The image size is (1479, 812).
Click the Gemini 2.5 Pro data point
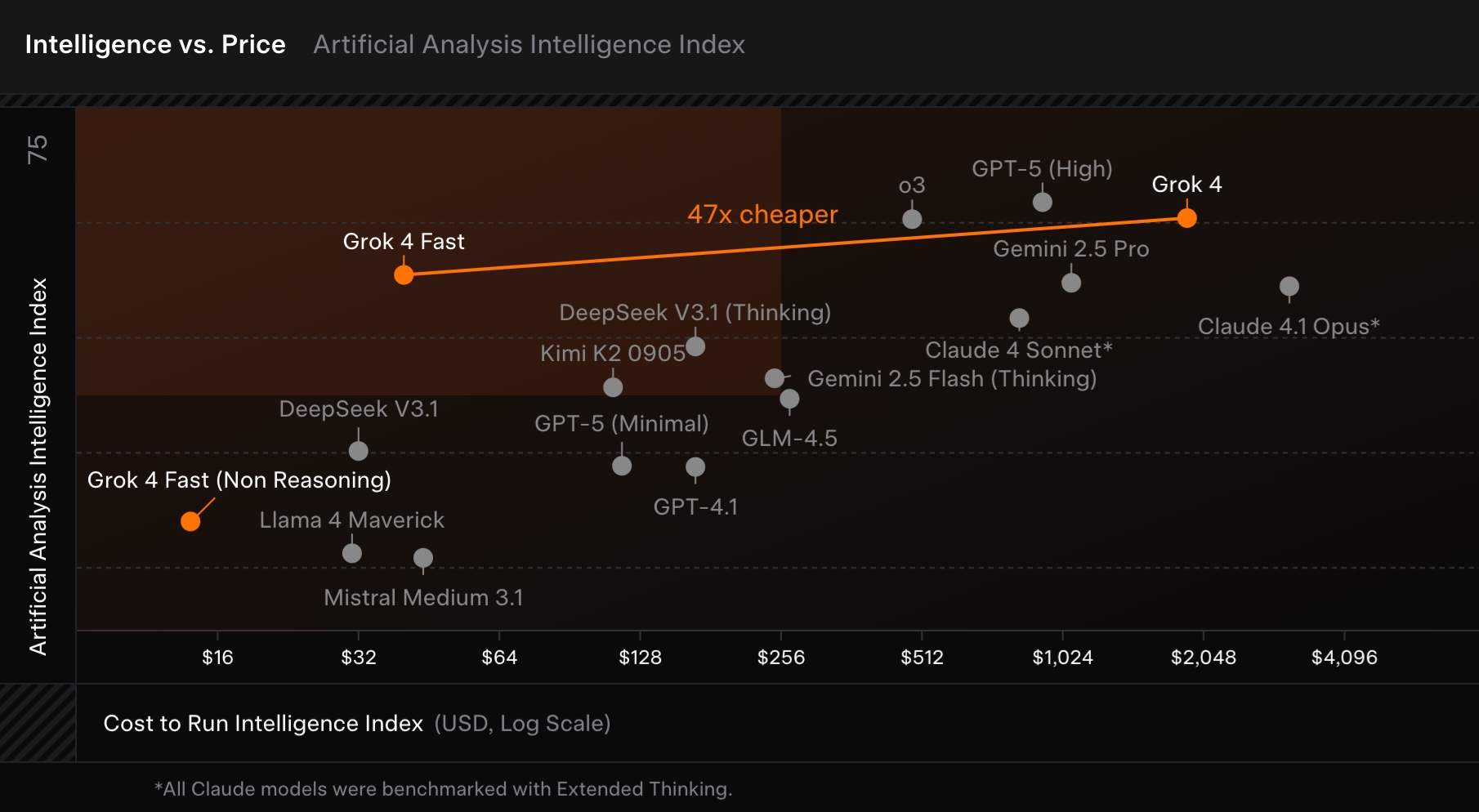(1070, 283)
